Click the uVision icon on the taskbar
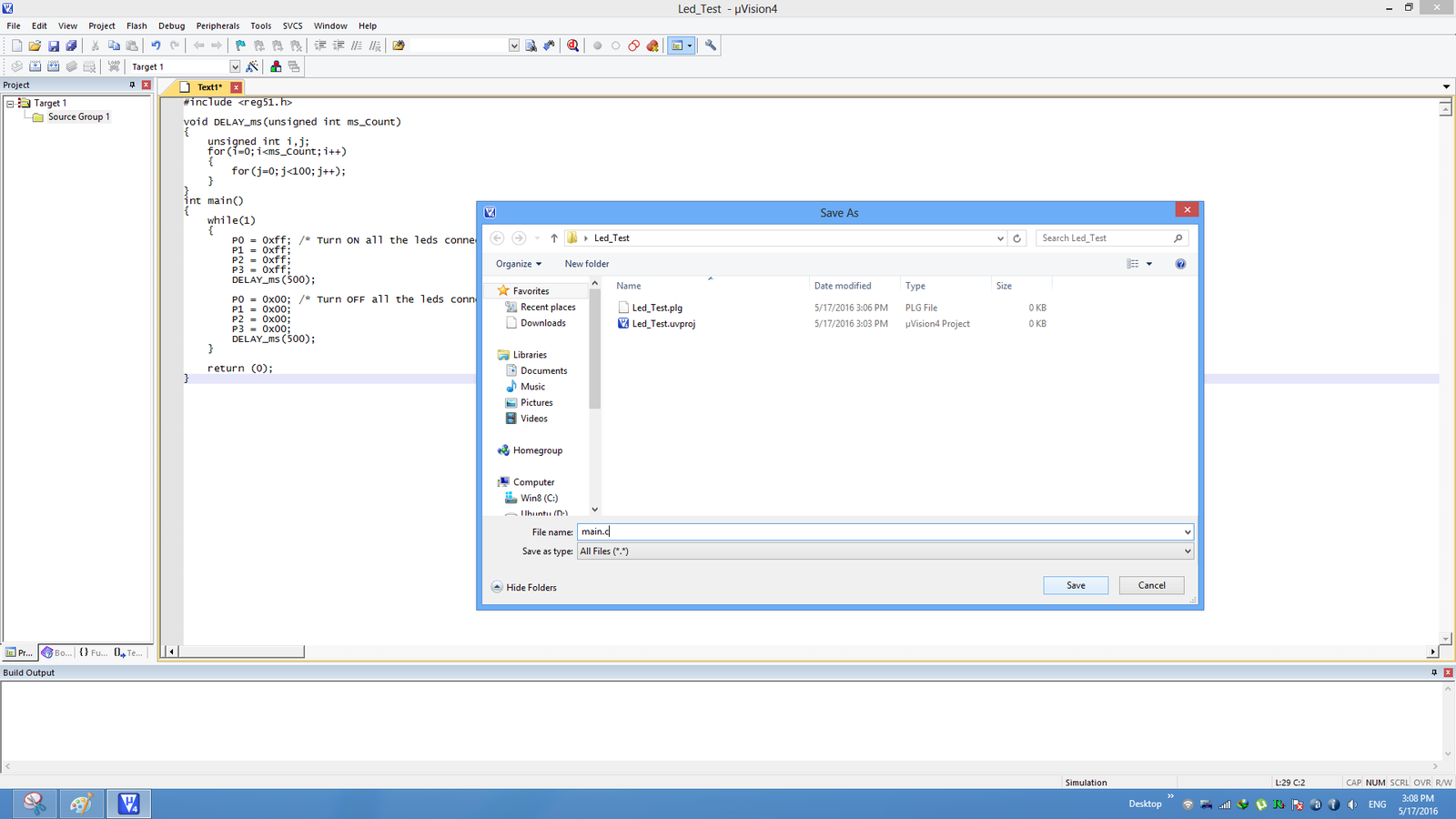 click(x=128, y=804)
